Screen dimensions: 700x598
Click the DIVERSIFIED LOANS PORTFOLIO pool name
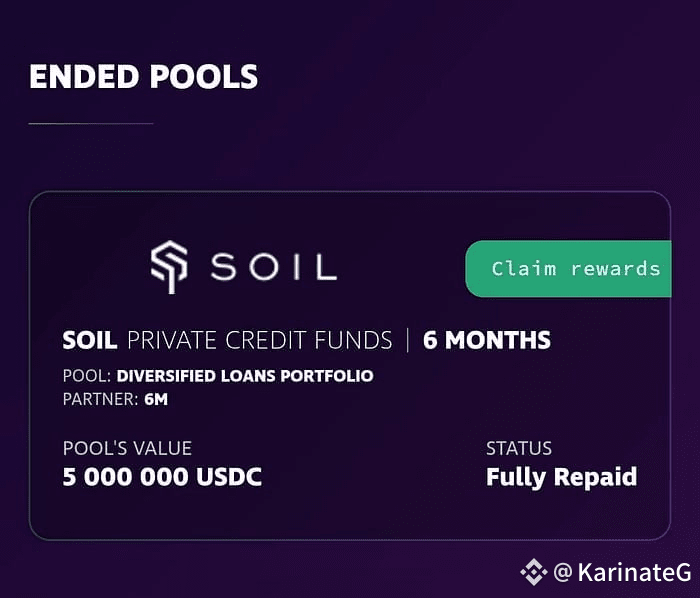pos(245,376)
